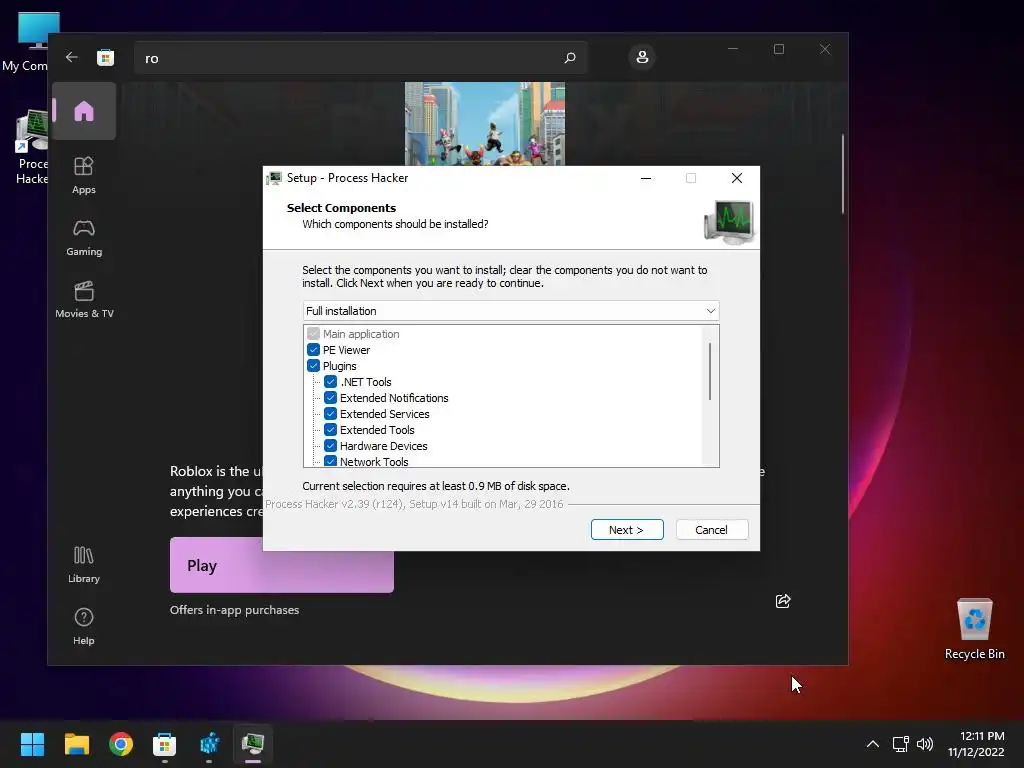Uncheck Extended Tools plugin

330,430
